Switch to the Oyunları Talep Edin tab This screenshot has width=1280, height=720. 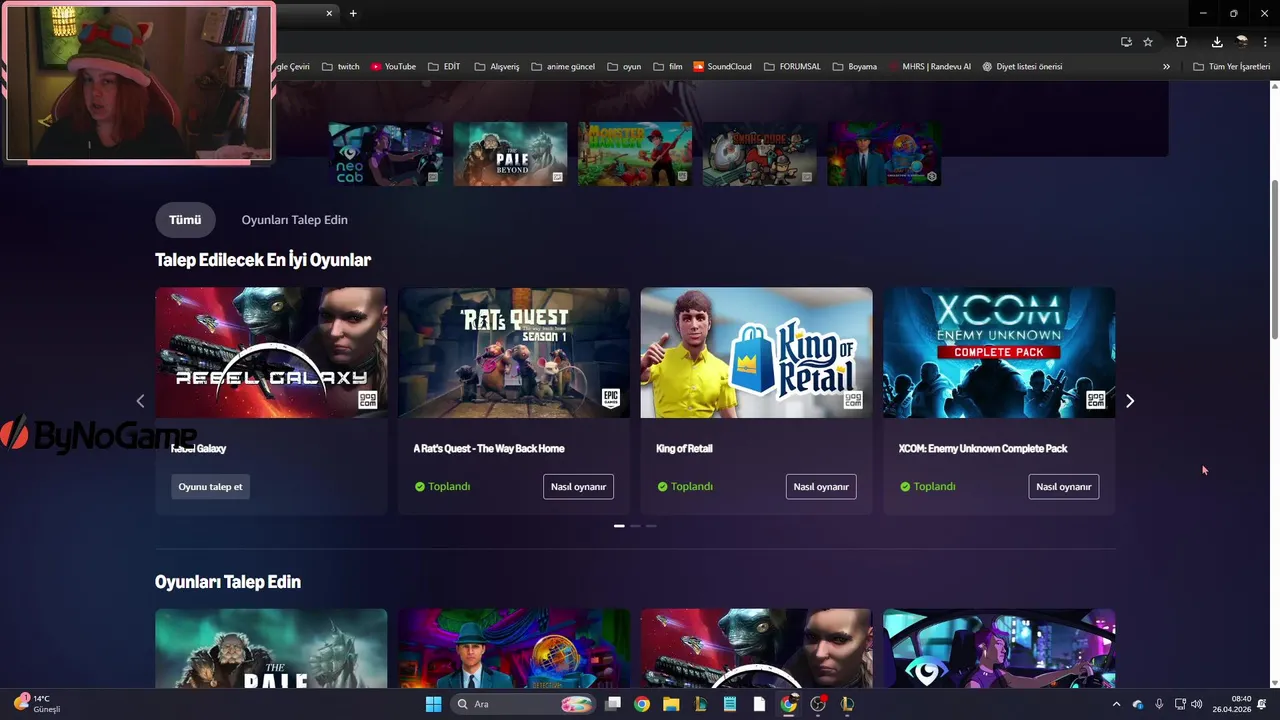tap(295, 220)
